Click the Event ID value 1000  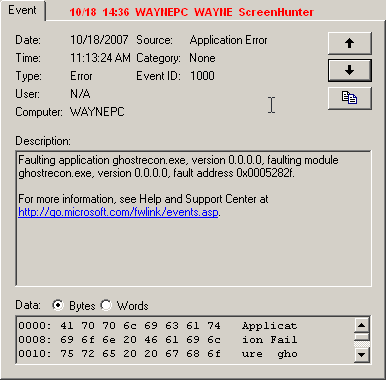click(202, 76)
